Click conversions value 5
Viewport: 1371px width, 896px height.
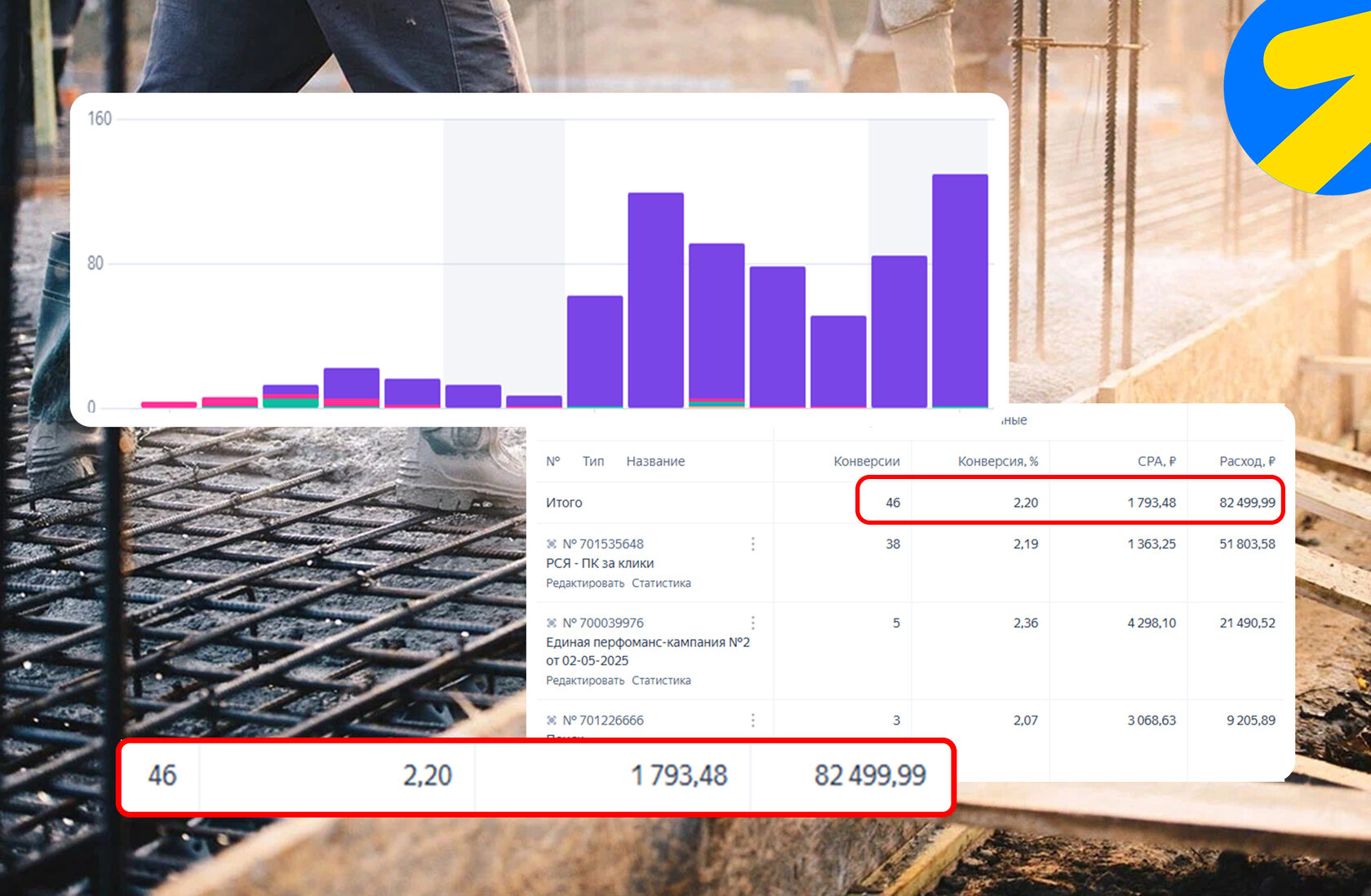coord(896,623)
